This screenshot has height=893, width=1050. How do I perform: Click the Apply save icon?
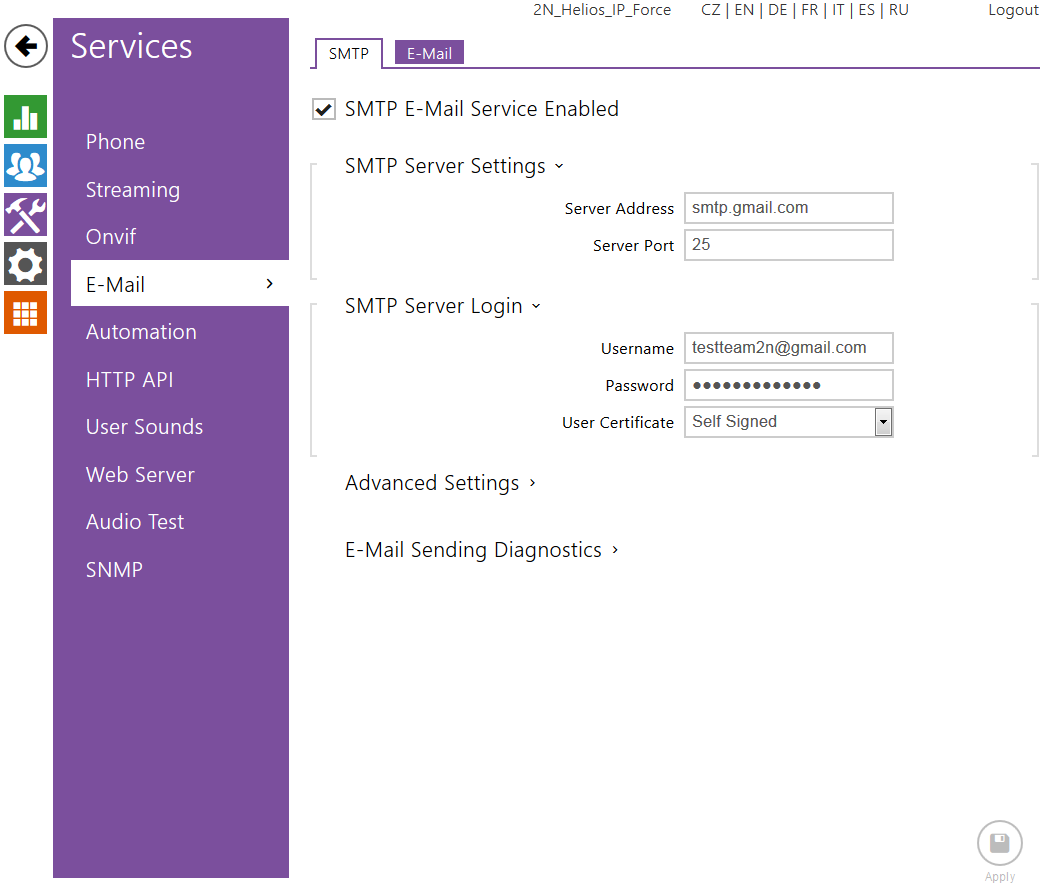[x=999, y=843]
